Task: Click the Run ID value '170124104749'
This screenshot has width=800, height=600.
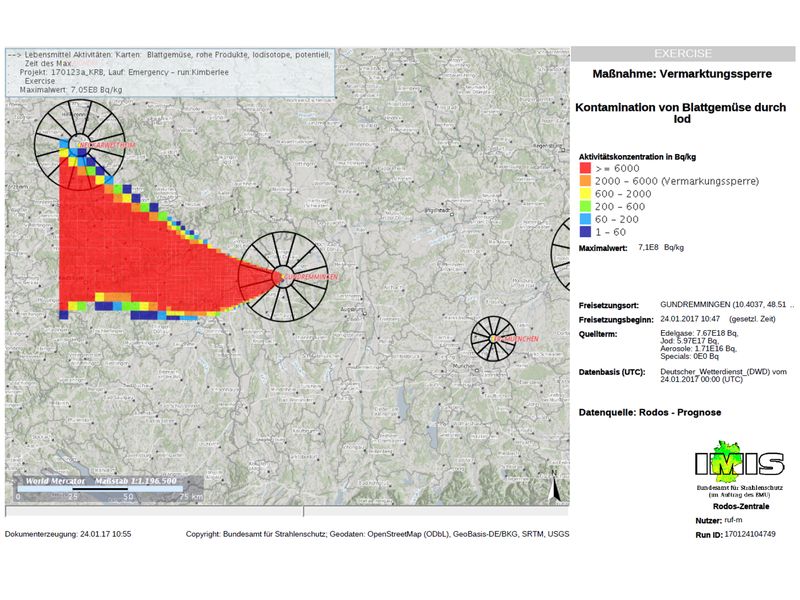Action: tap(749, 534)
